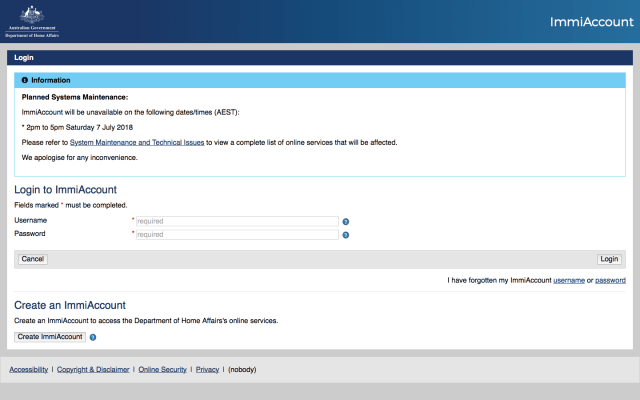Click the Create ImmiAccount button
The image size is (640, 400).
[x=50, y=337]
